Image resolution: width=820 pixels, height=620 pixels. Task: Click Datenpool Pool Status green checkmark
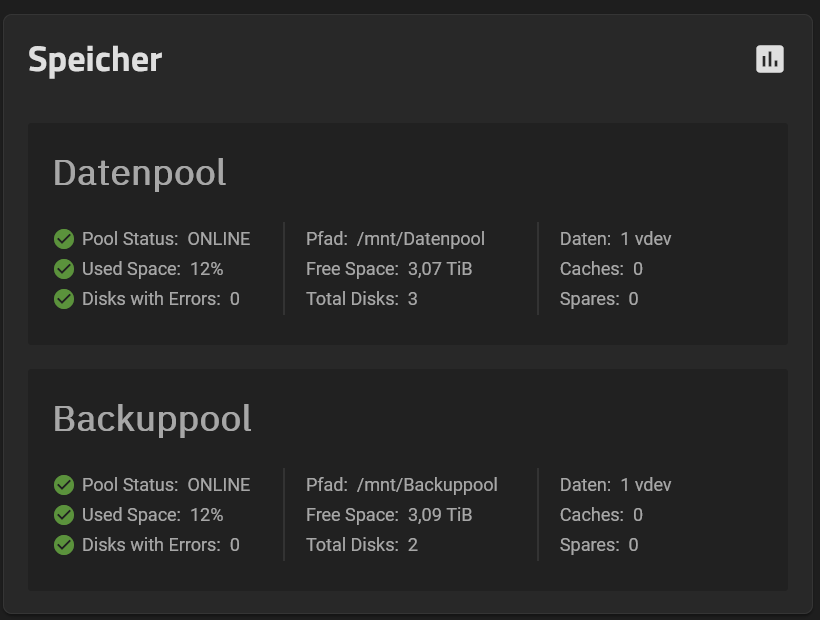tap(64, 239)
